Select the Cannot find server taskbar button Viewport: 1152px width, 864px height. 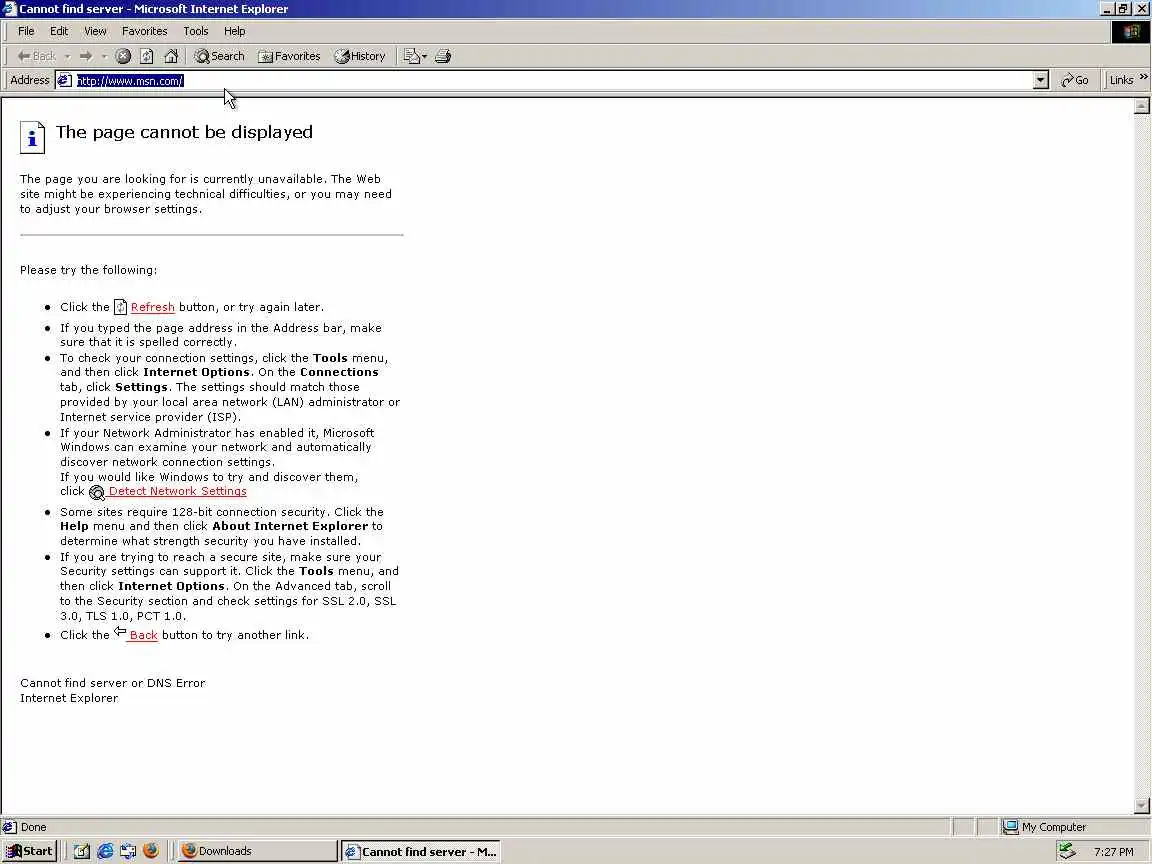[x=421, y=852]
